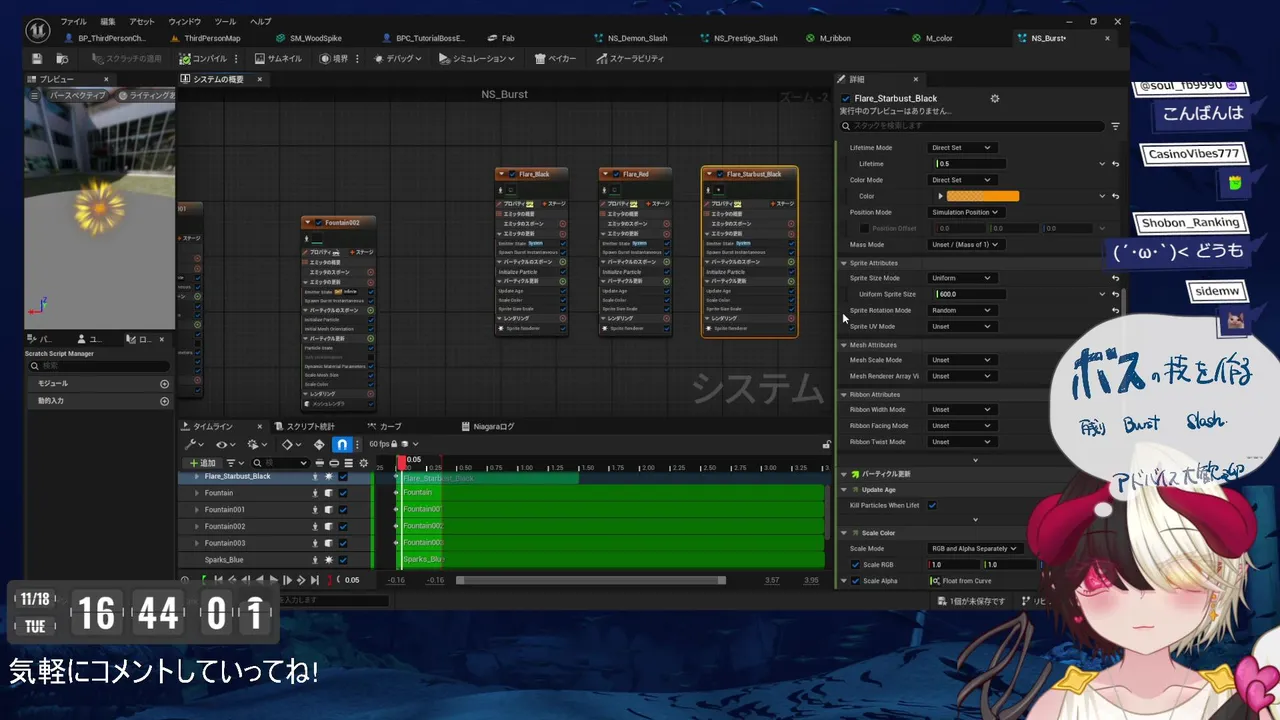This screenshot has height=720, width=1280.
Task: Open the ツール menu
Action: tap(225, 22)
